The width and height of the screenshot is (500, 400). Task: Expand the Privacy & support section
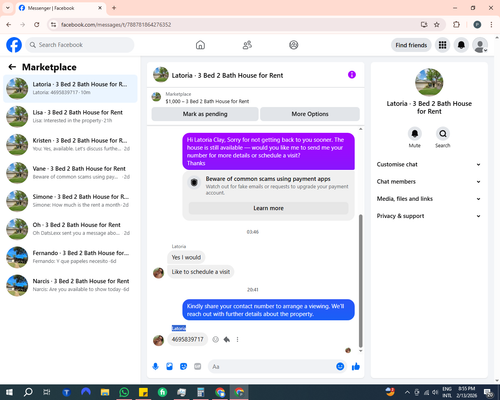point(429,216)
